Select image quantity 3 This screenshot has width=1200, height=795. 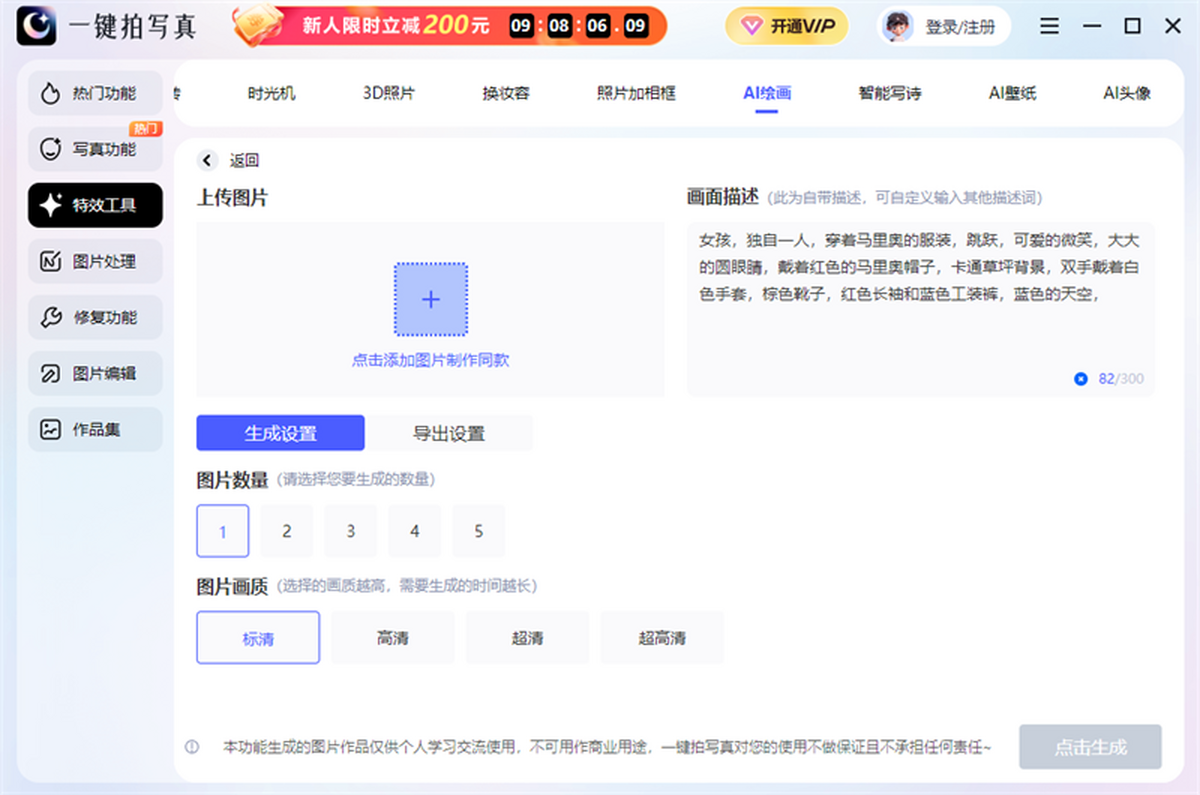pyautogui.click(x=351, y=531)
